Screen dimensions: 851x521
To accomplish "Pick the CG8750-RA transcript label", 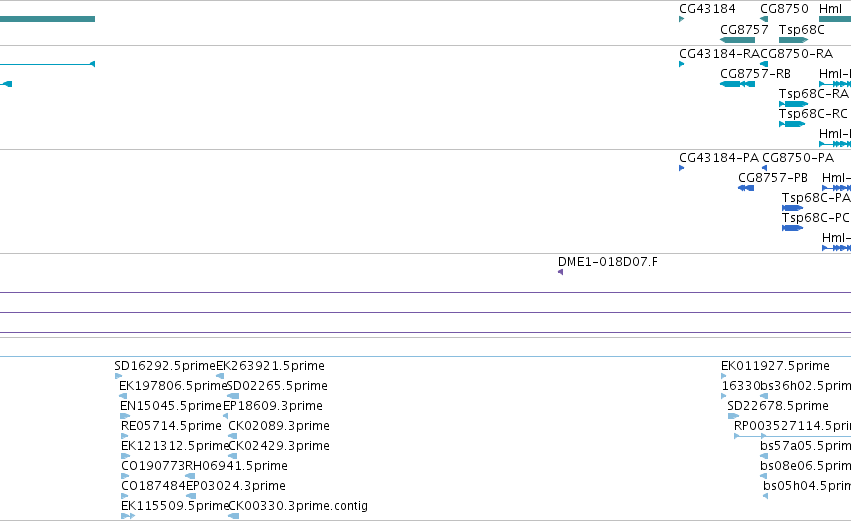I will click(796, 54).
